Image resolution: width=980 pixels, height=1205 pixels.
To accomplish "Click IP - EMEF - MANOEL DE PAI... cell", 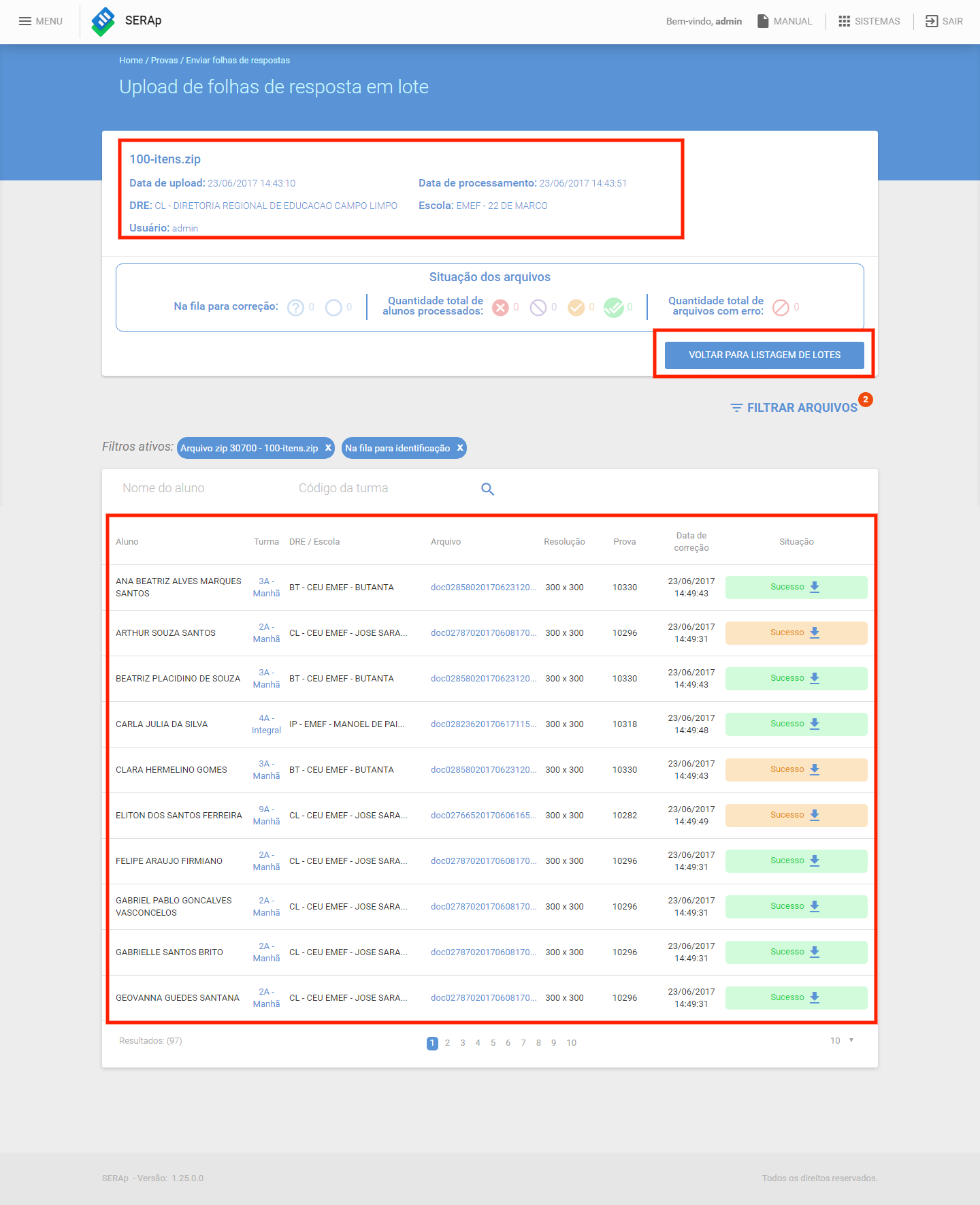I will (x=346, y=724).
